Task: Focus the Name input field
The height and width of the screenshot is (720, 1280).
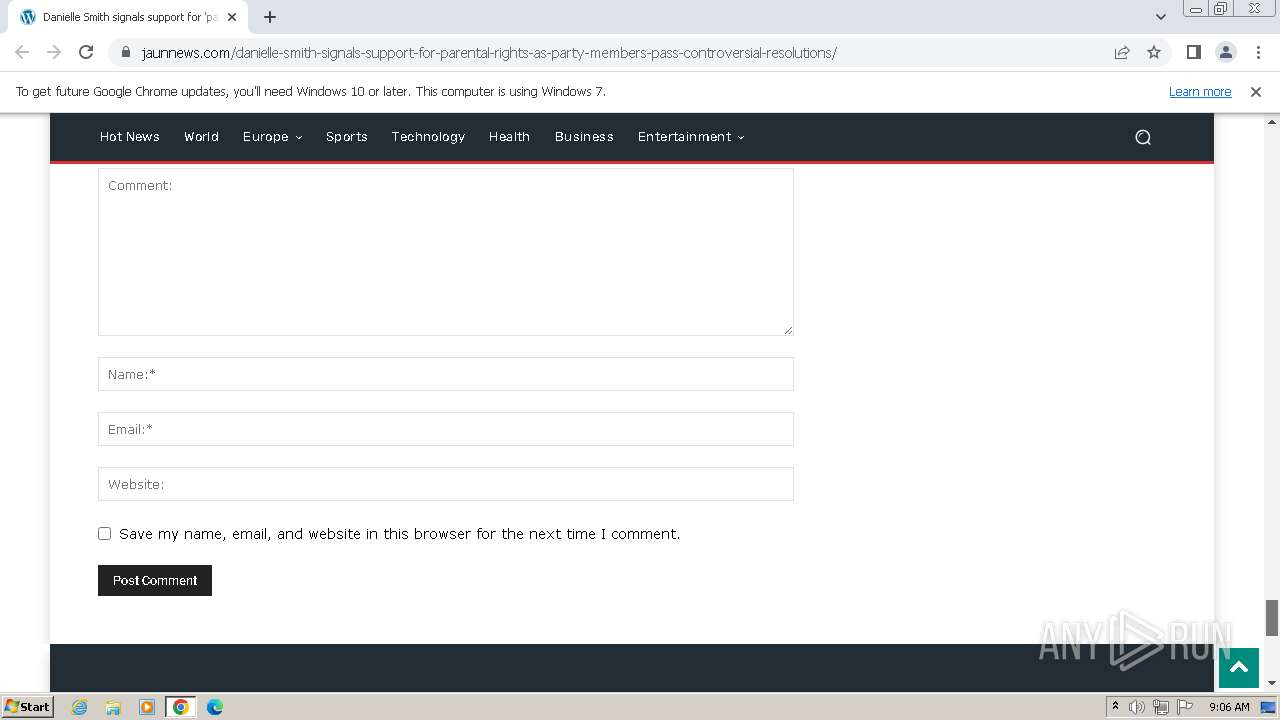Action: [446, 374]
